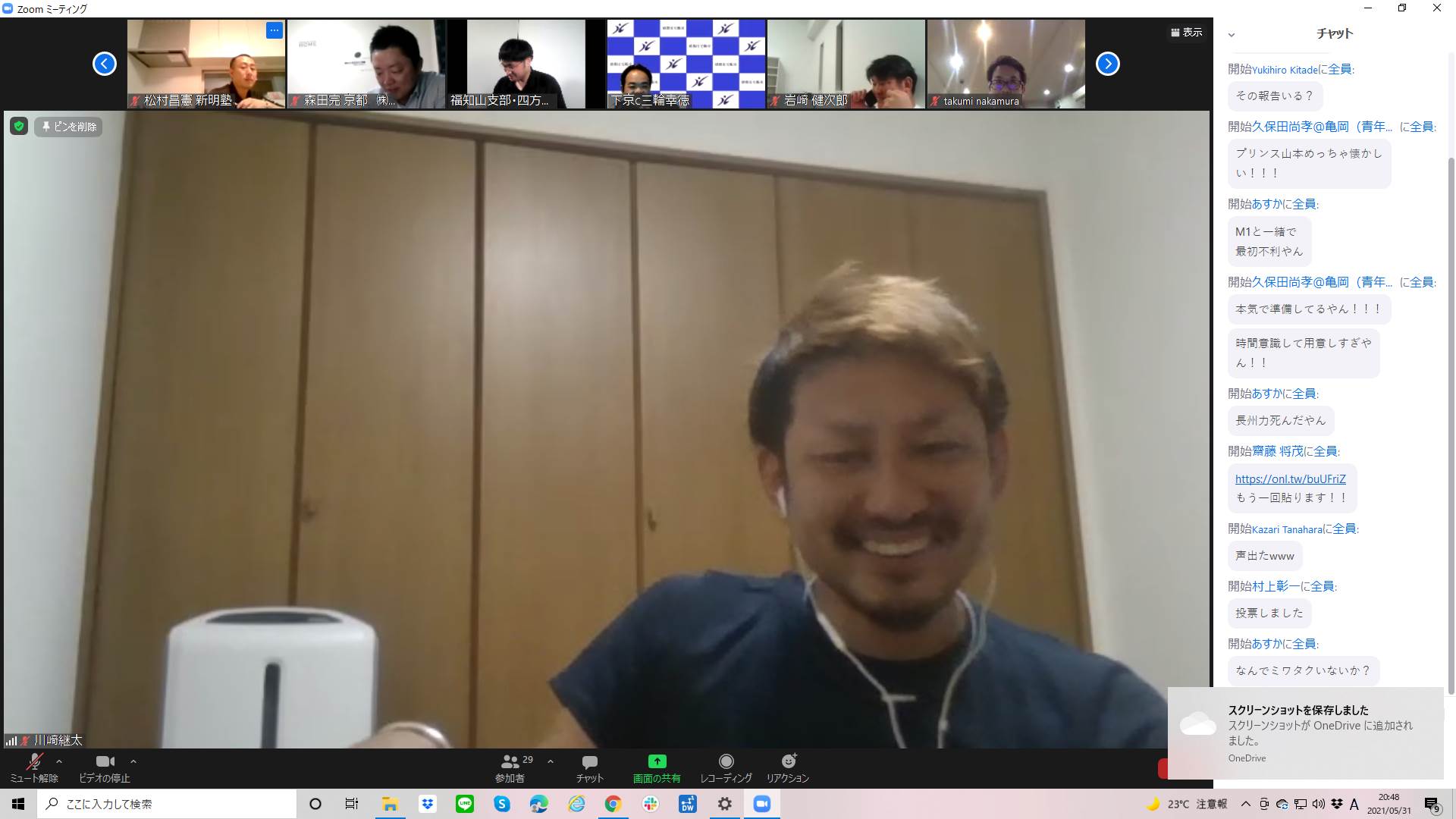Open DW app from taskbar
Screen dimensions: 1456x819
point(688,804)
